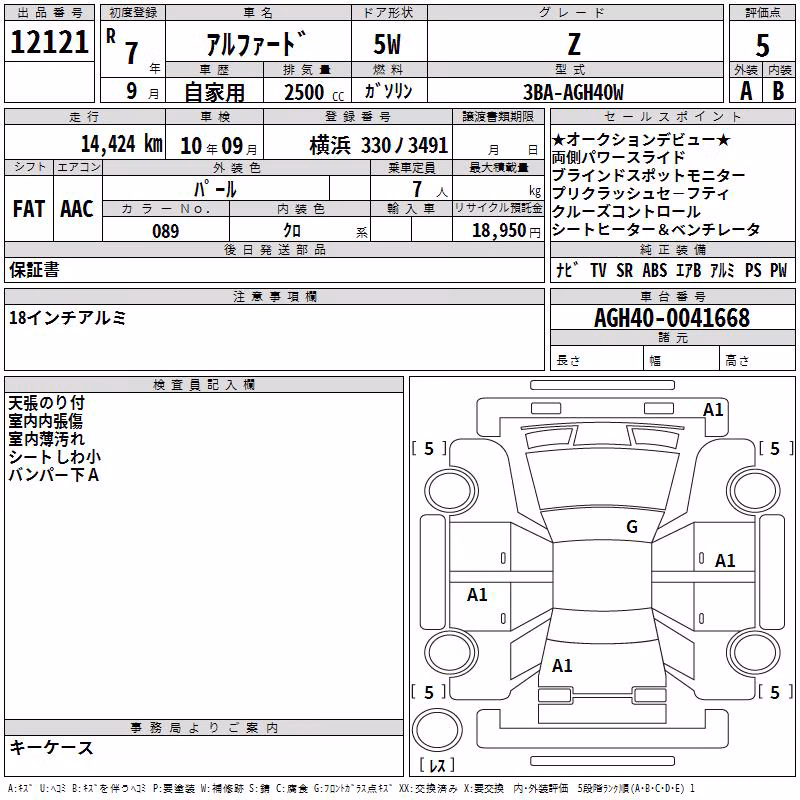Click the PW equipment code
The width and height of the screenshot is (800, 800).
pos(779,270)
